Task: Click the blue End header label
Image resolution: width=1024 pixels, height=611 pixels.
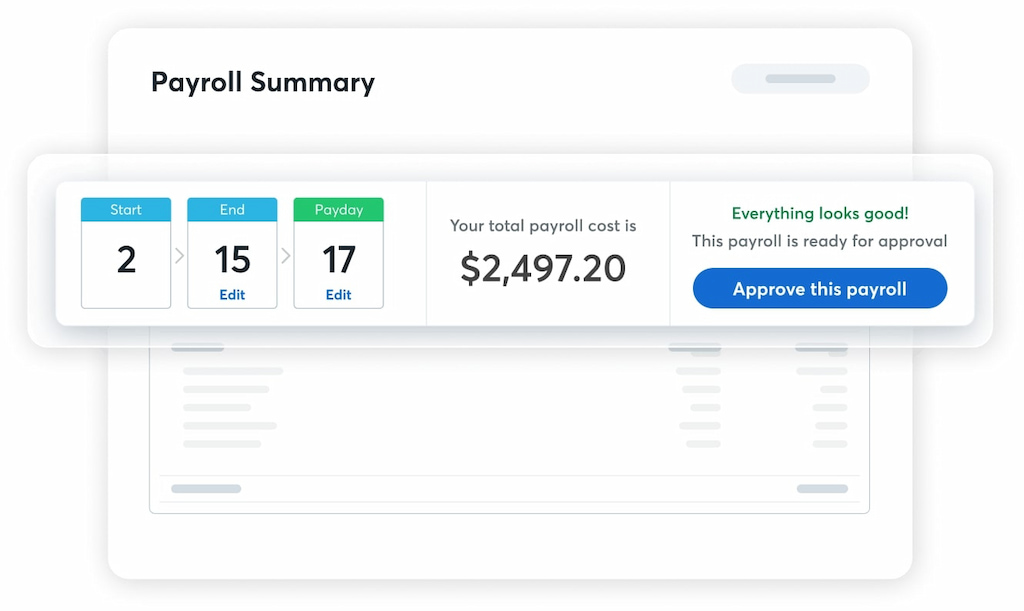Action: 232,210
